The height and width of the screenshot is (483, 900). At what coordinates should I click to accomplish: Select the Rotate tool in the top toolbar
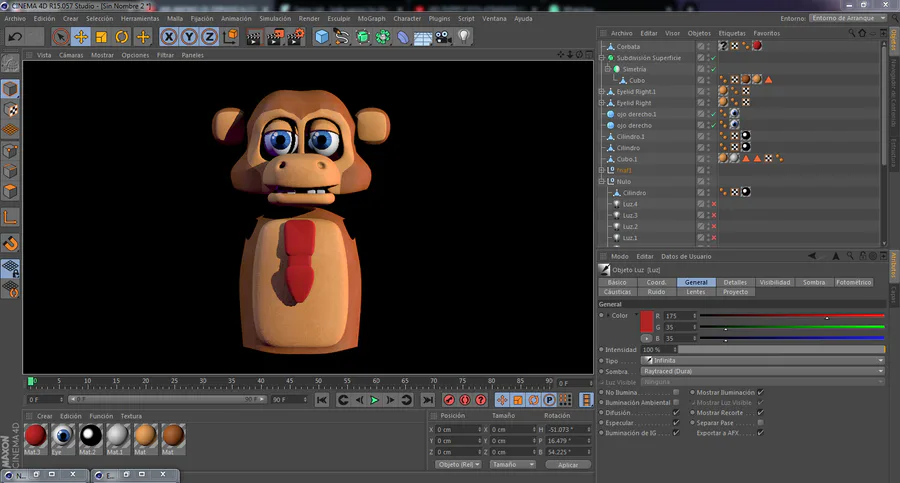click(x=122, y=37)
